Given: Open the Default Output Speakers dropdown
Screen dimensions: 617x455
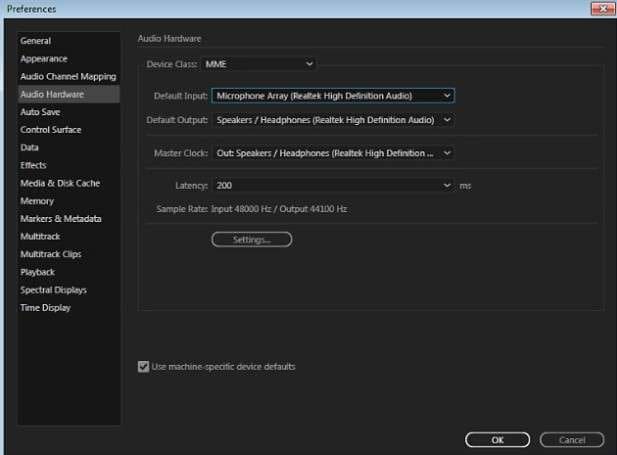Looking at the screenshot, I should (333, 120).
